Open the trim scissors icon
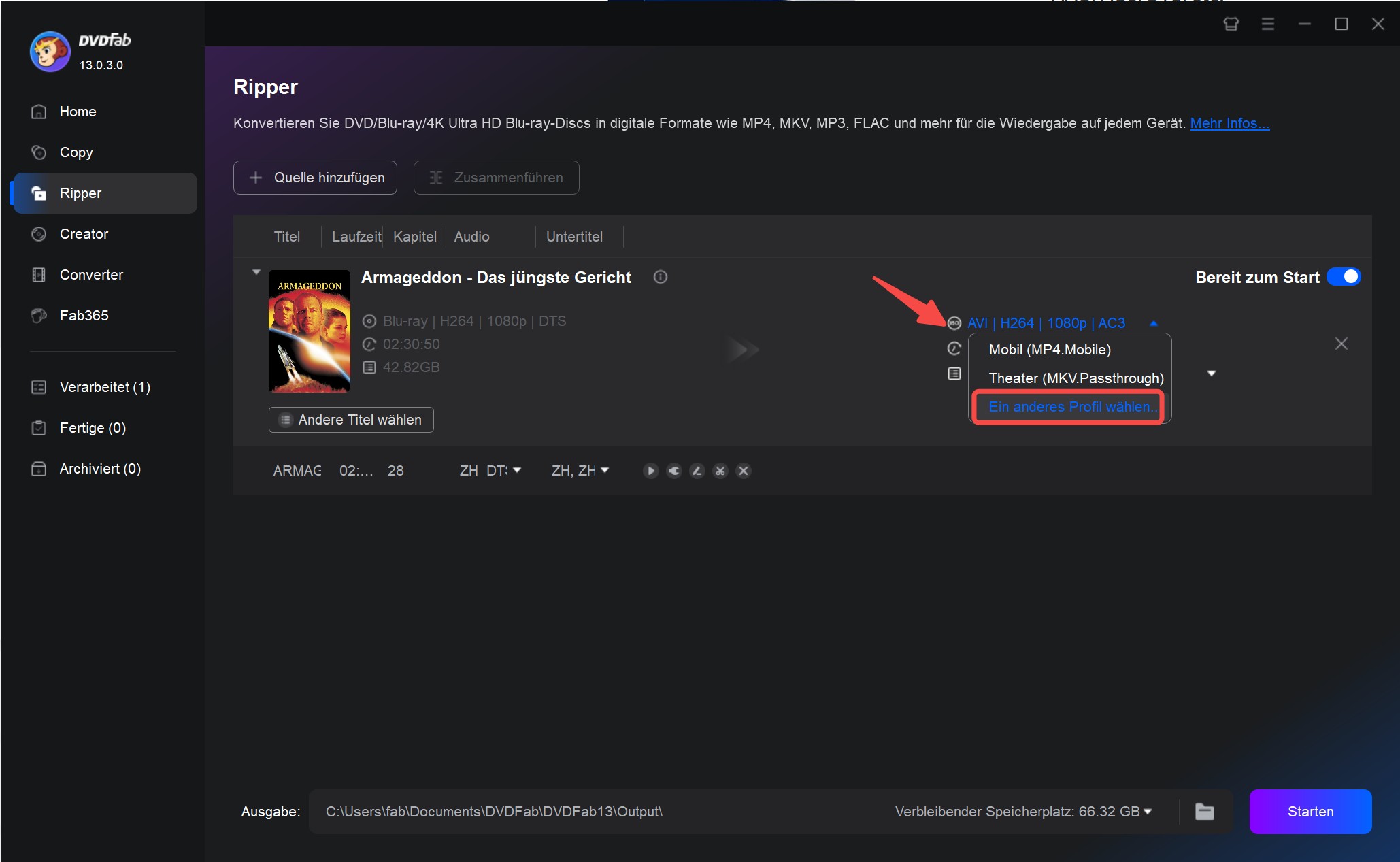The width and height of the screenshot is (1400, 862). coord(720,471)
